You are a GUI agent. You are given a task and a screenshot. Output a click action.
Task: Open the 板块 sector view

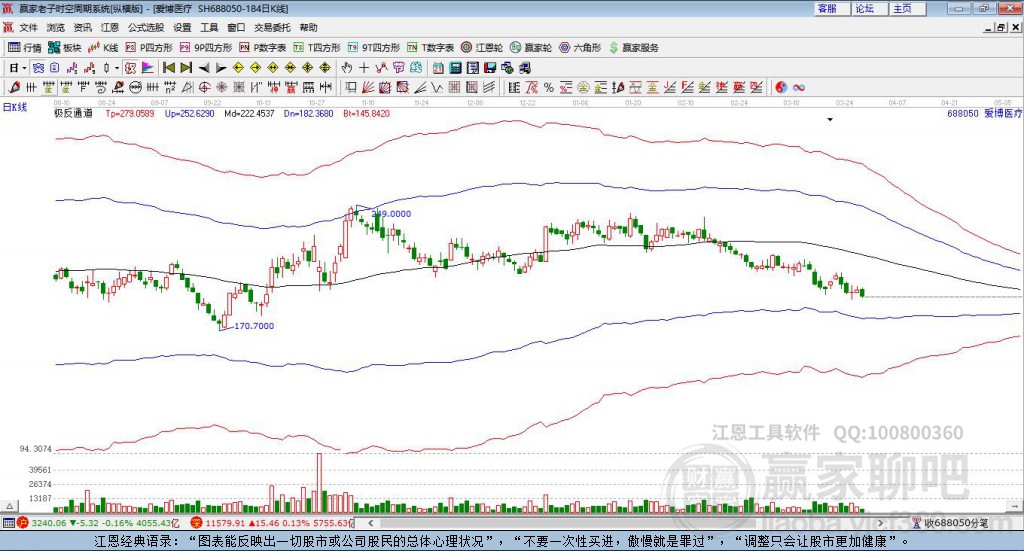point(64,48)
